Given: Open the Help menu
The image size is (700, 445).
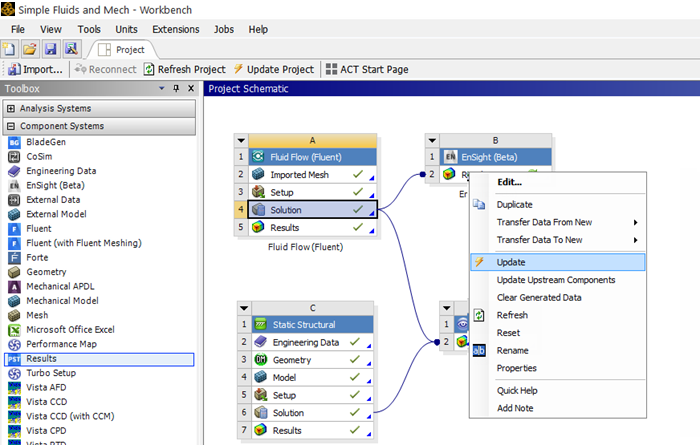Looking at the screenshot, I should 258,29.
